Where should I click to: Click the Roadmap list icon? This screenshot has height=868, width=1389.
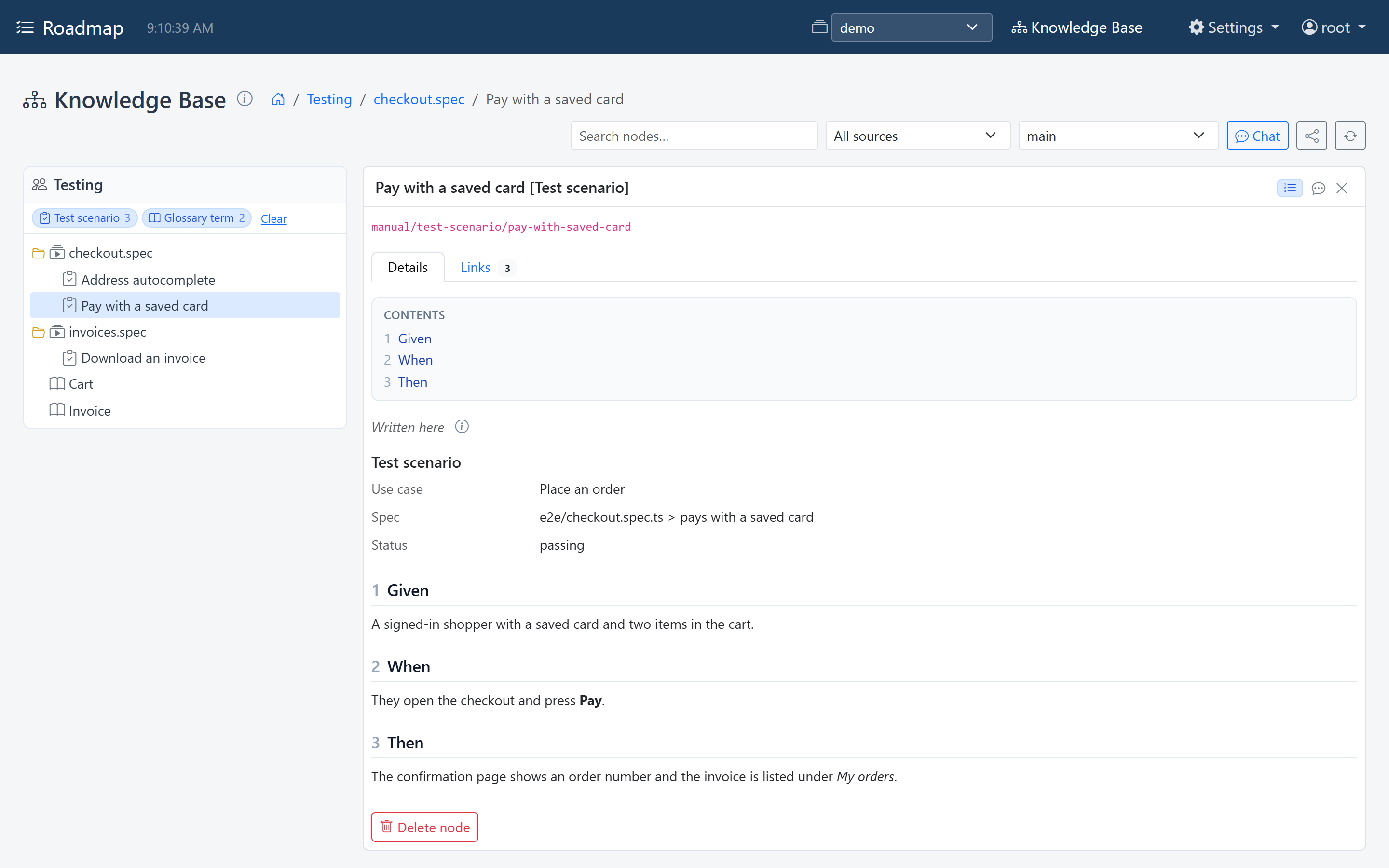(x=25, y=27)
